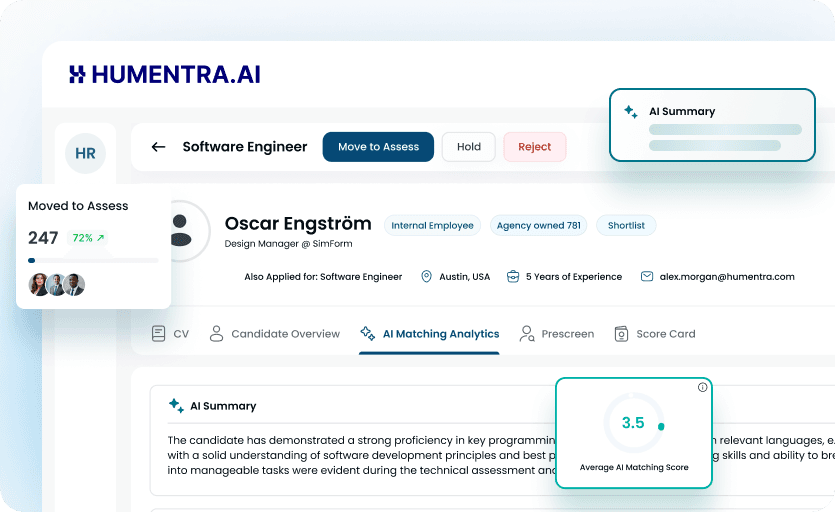Screen dimensions: 835x512
Task: Click the location pin icon near Austin
Action: point(426,277)
